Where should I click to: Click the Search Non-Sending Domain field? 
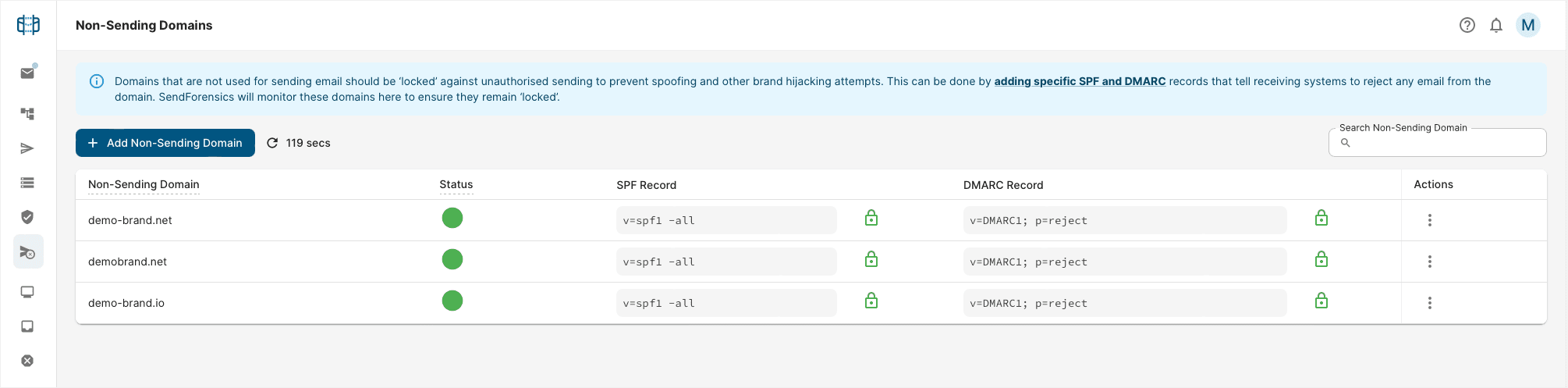(1443, 143)
